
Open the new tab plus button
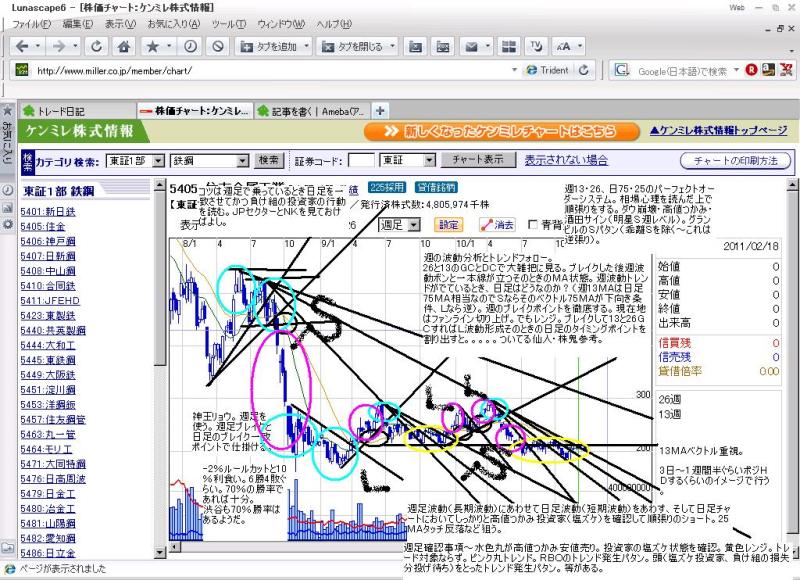coord(380,110)
